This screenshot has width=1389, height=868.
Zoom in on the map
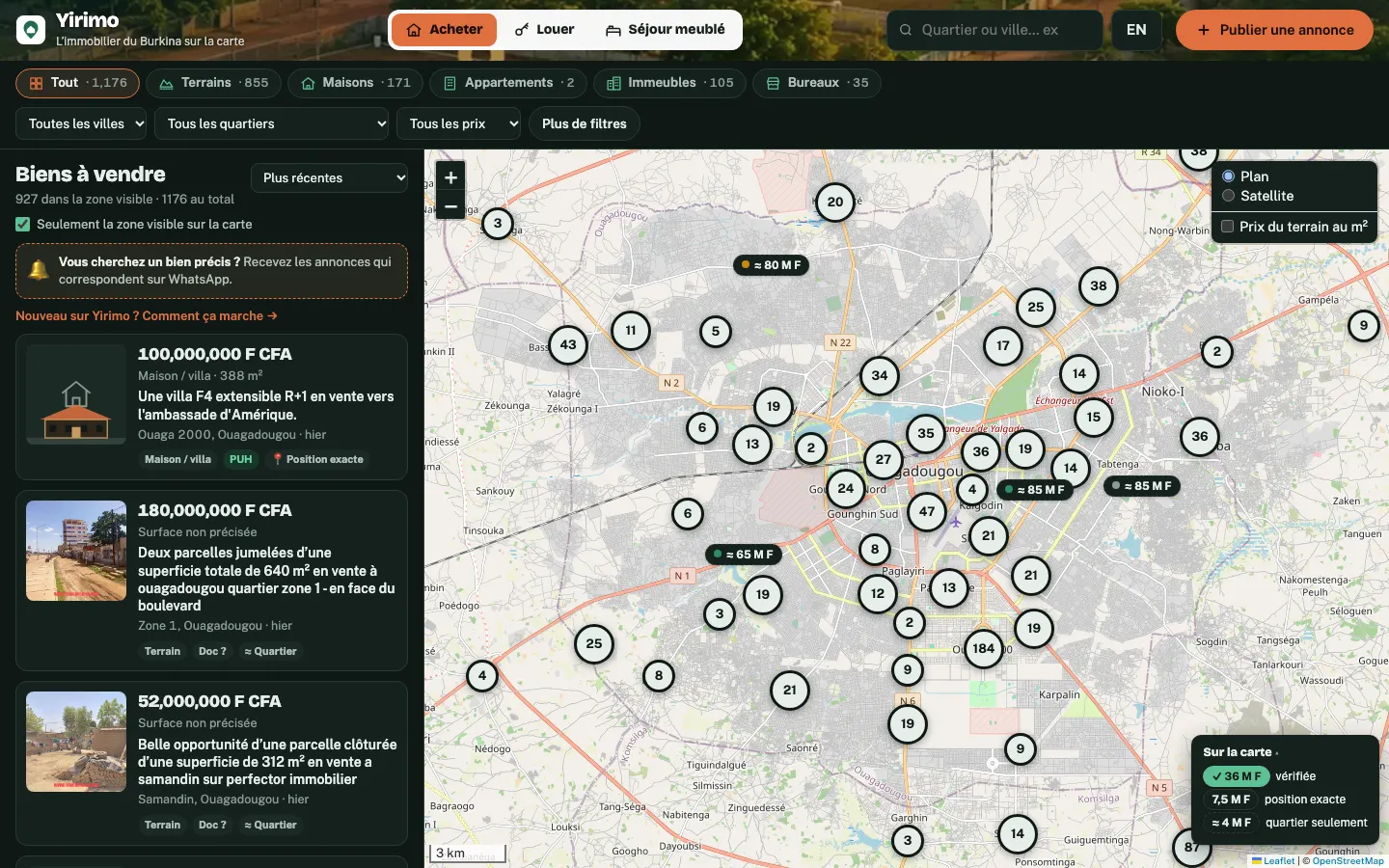pyautogui.click(x=450, y=177)
